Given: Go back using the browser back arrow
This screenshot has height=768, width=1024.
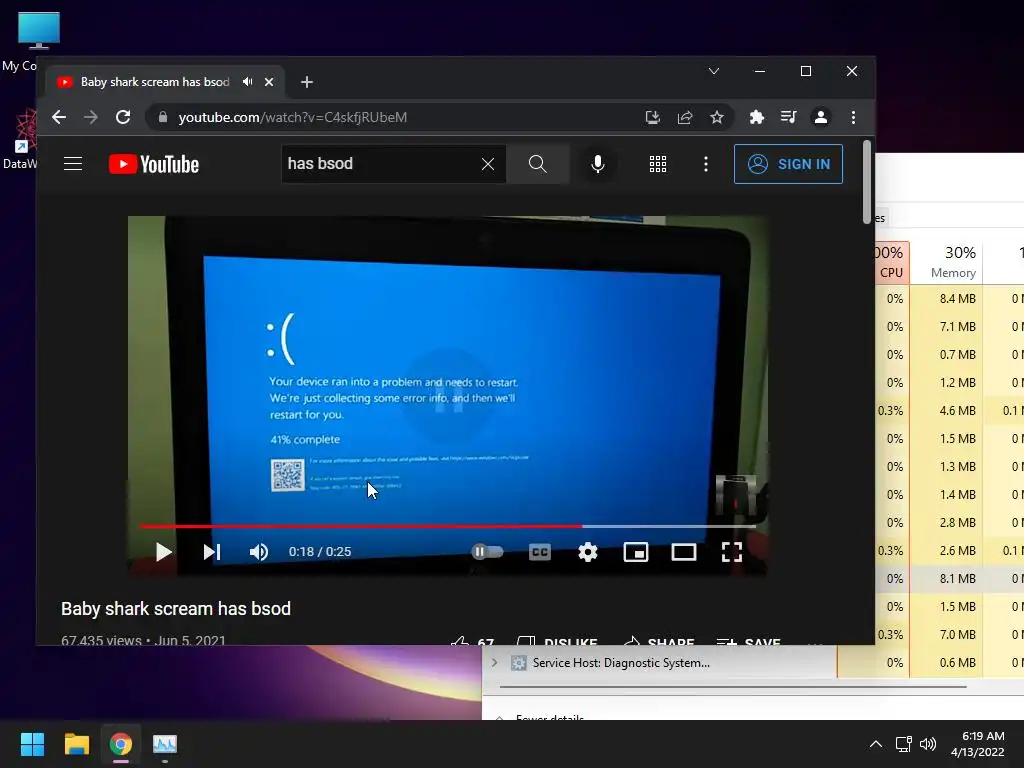Looking at the screenshot, I should [x=59, y=117].
